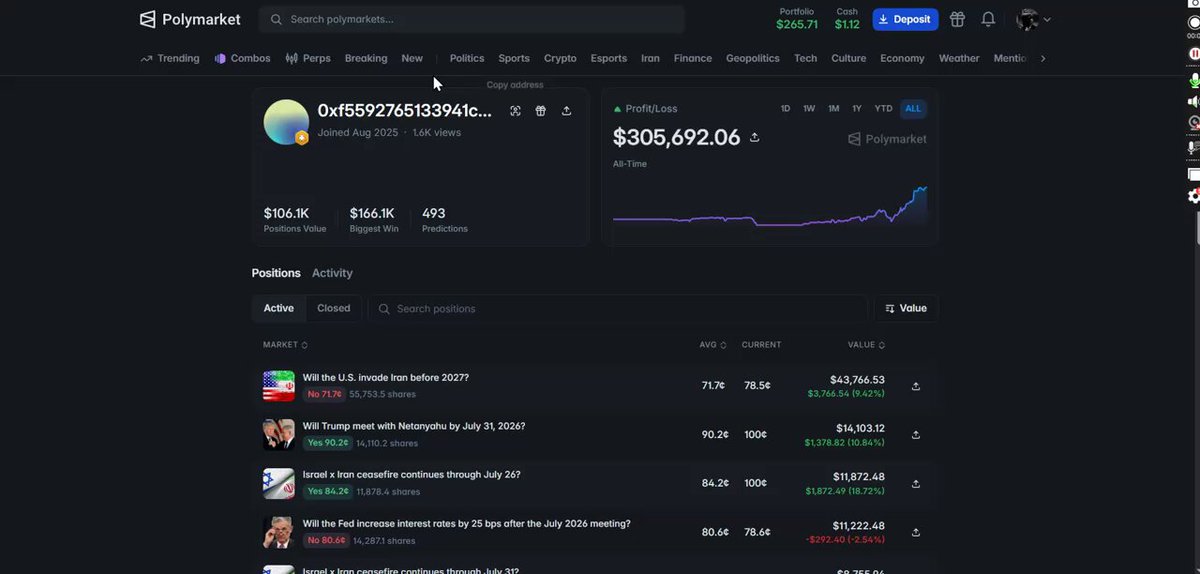Open the Portfolio $265.71 balance
Image resolution: width=1200 pixels, height=574 pixels.
797,19
